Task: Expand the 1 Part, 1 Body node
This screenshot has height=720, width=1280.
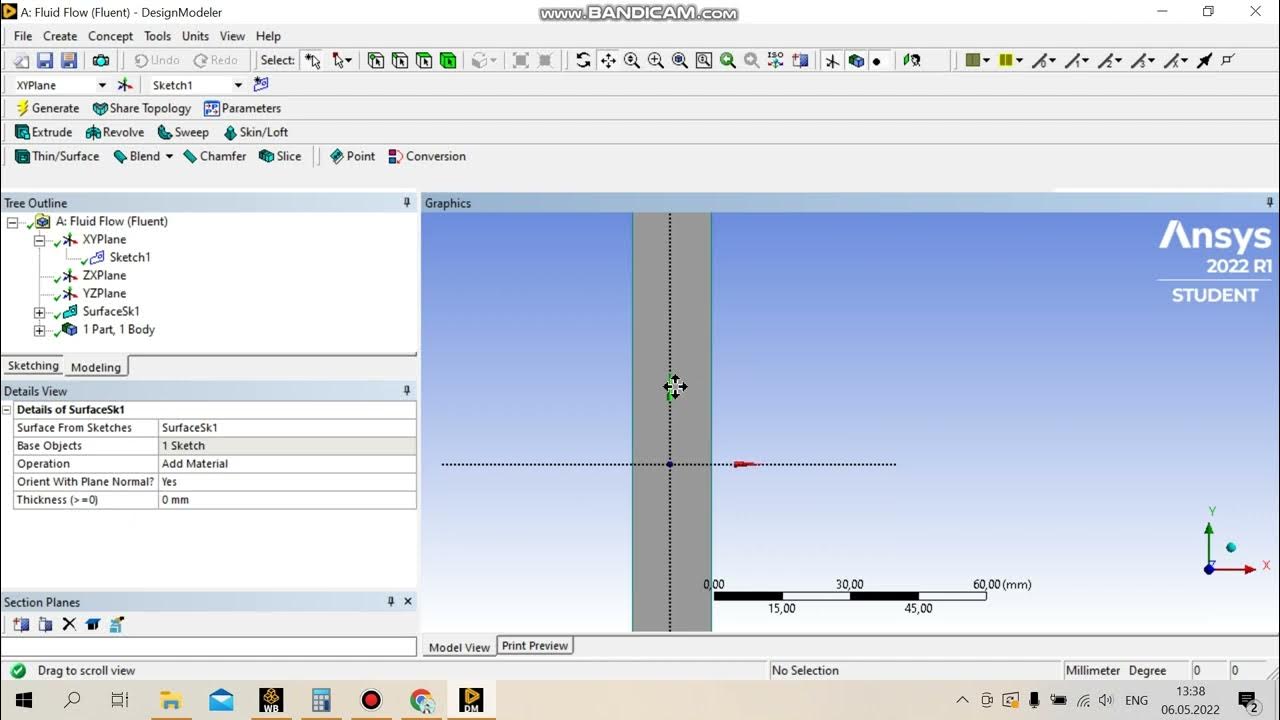Action: pyautogui.click(x=40, y=330)
